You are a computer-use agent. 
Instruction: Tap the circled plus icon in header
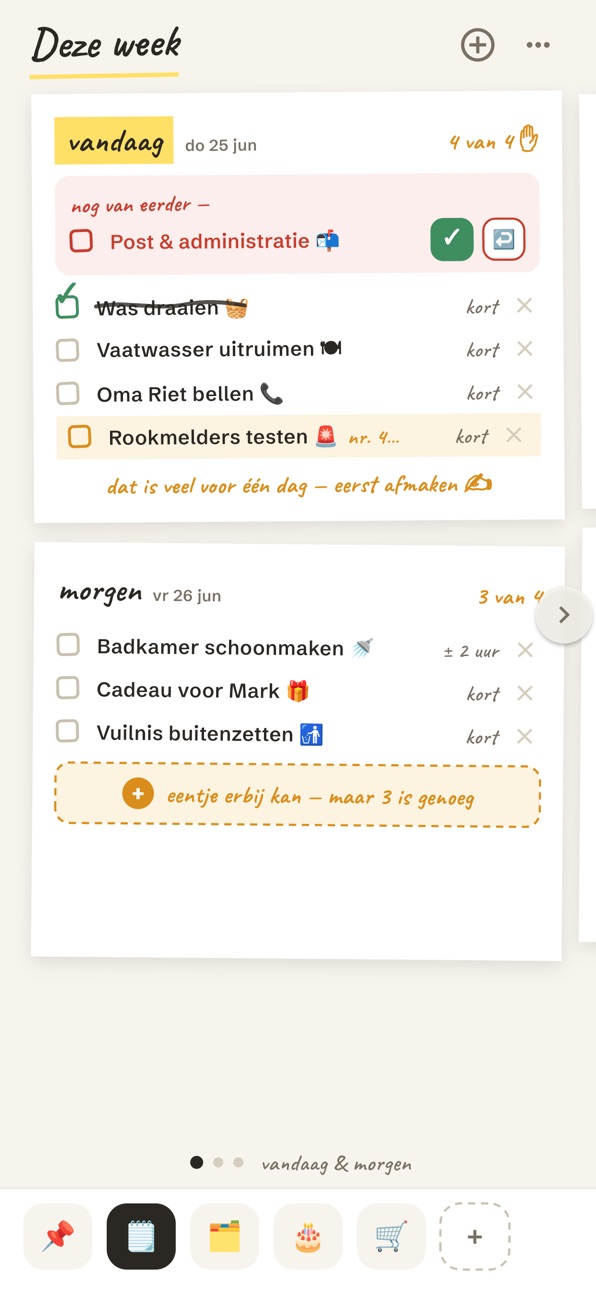click(x=477, y=45)
